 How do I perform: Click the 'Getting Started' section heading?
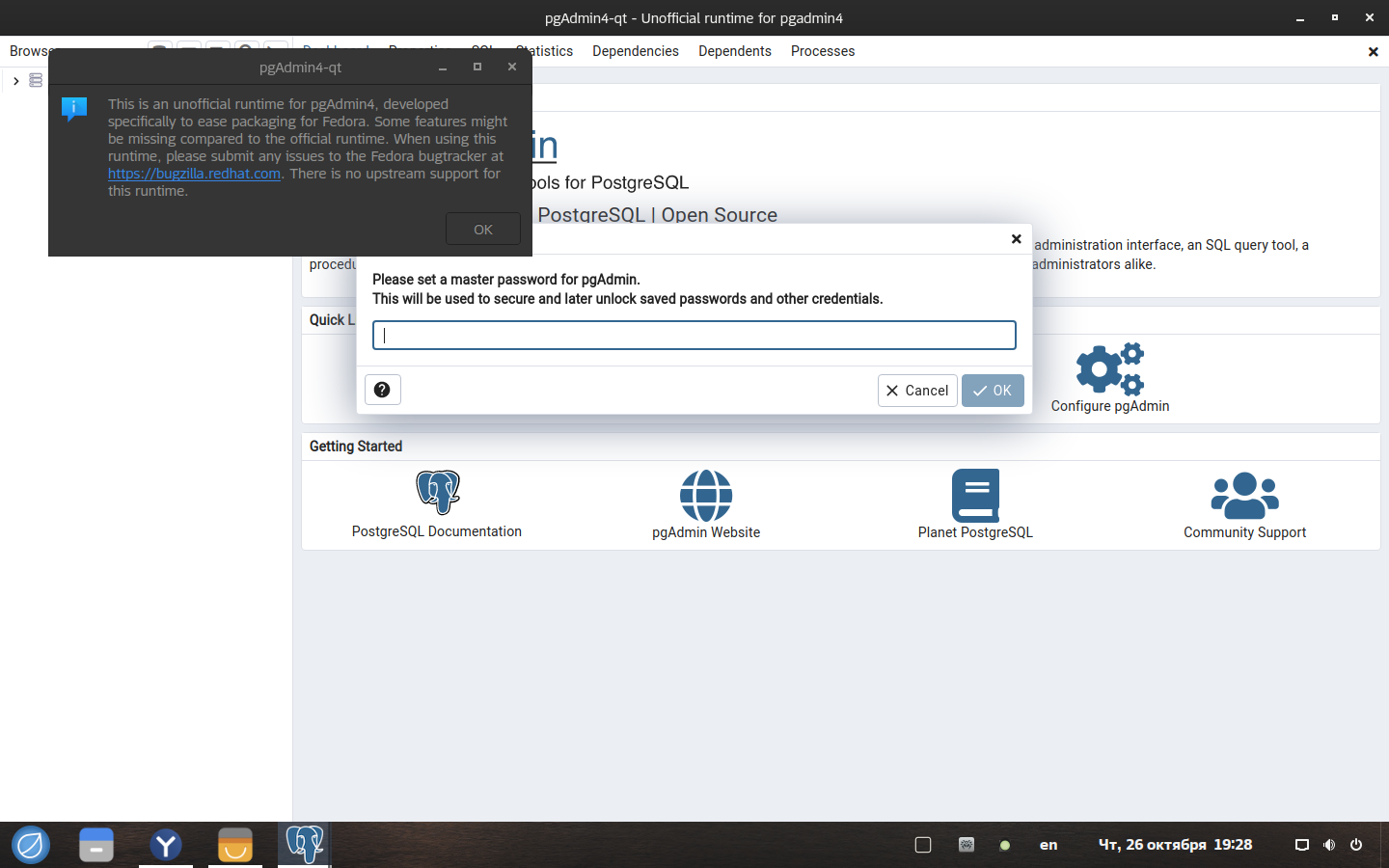pyautogui.click(x=356, y=447)
